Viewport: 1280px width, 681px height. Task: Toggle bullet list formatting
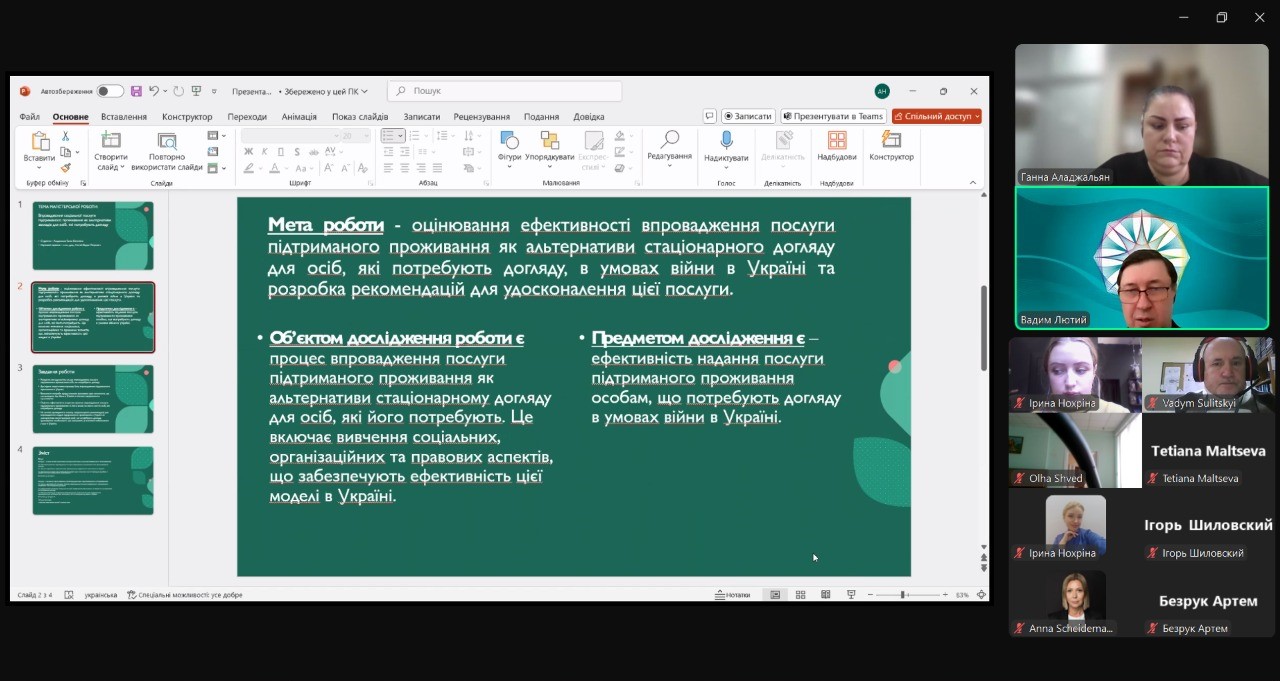pos(389,136)
